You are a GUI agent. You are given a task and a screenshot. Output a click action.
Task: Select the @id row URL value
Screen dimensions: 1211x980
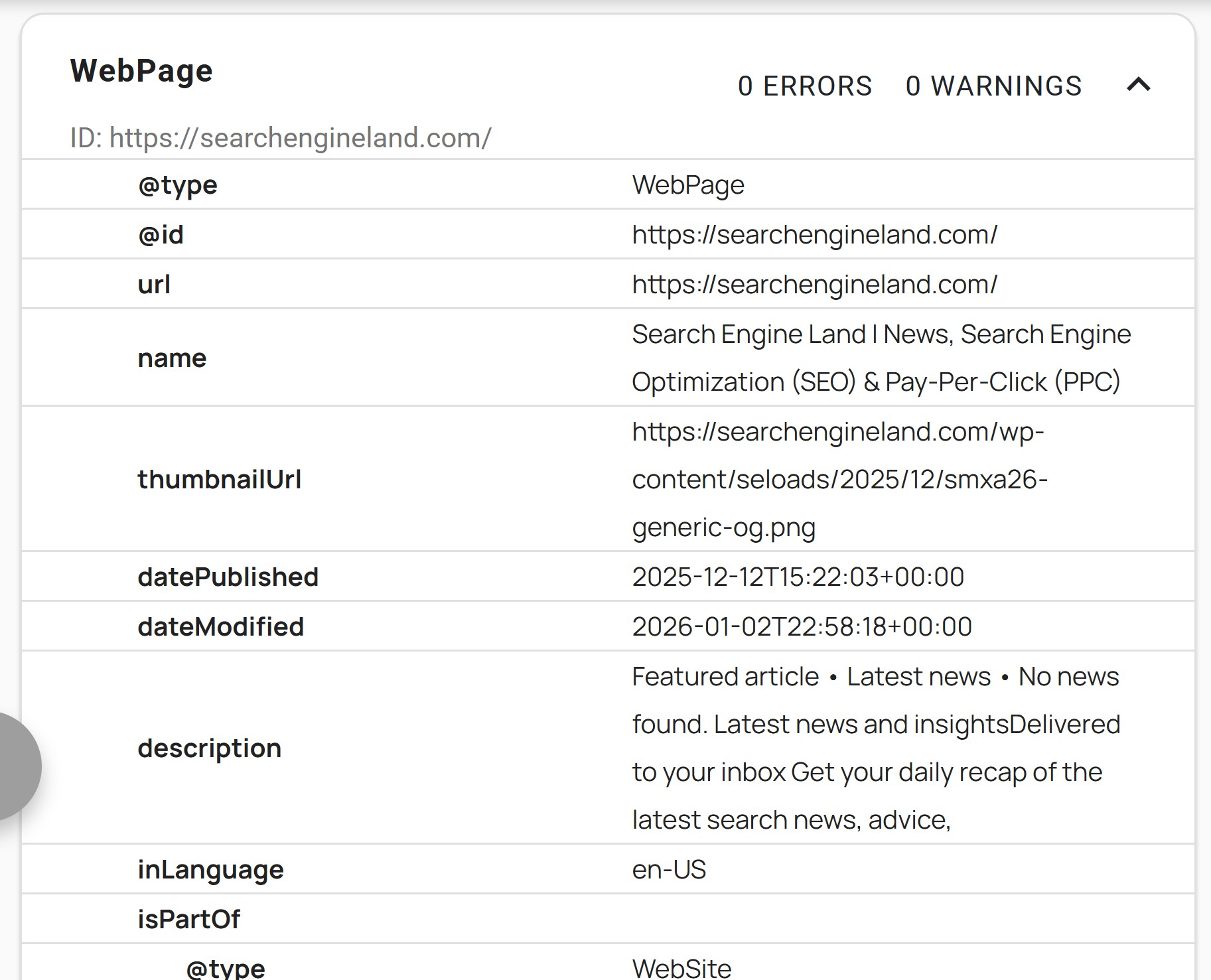pos(814,235)
